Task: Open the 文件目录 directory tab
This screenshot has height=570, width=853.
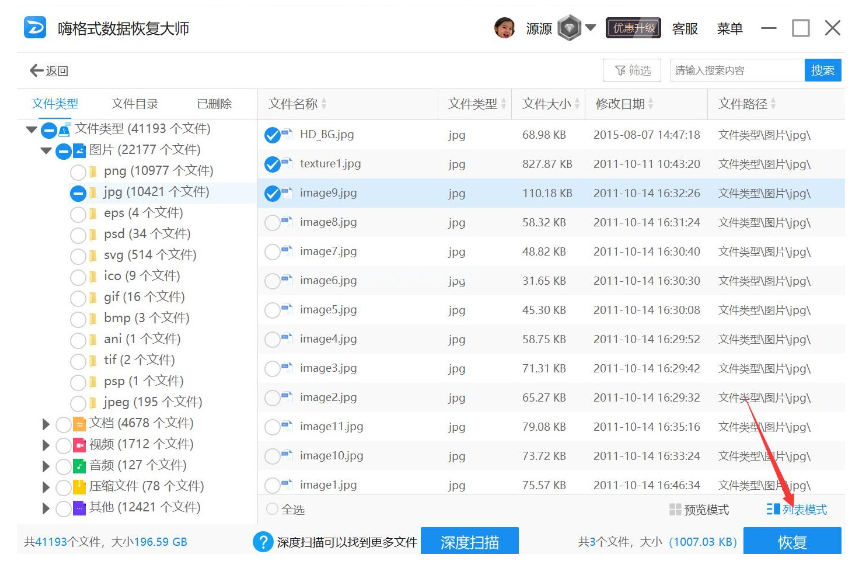Action: pyautogui.click(x=135, y=104)
